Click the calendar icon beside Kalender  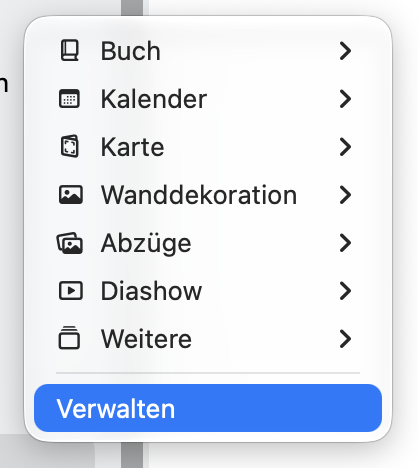69,99
